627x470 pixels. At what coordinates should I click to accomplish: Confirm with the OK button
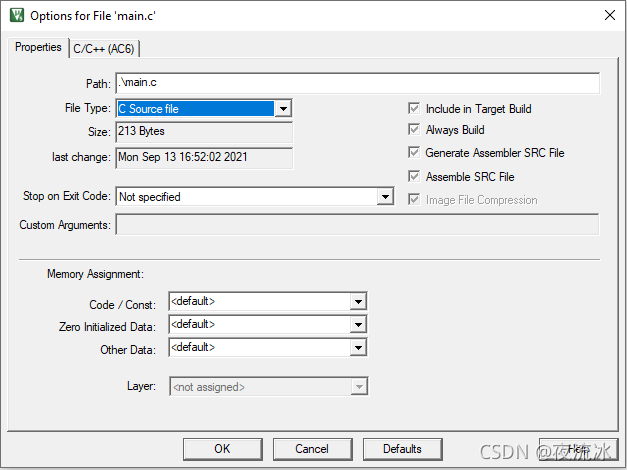pyautogui.click(x=223, y=449)
